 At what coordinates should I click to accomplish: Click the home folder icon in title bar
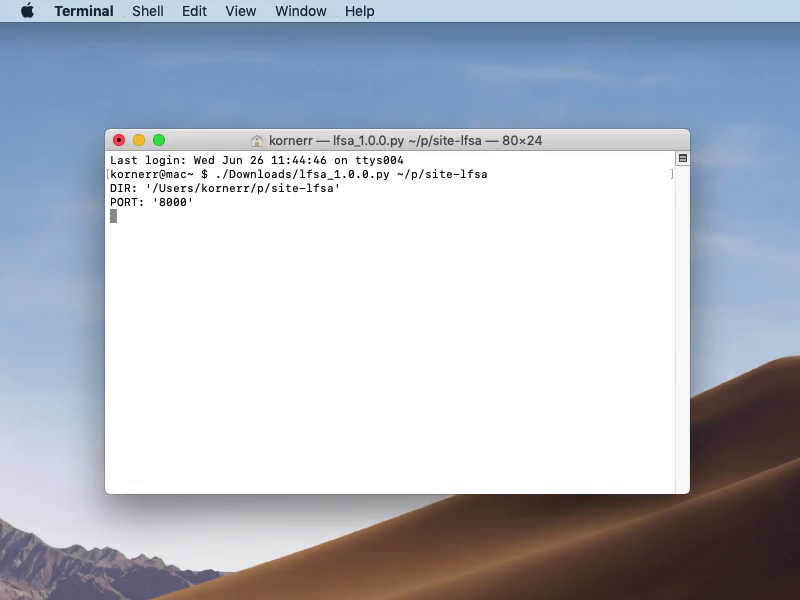click(257, 141)
